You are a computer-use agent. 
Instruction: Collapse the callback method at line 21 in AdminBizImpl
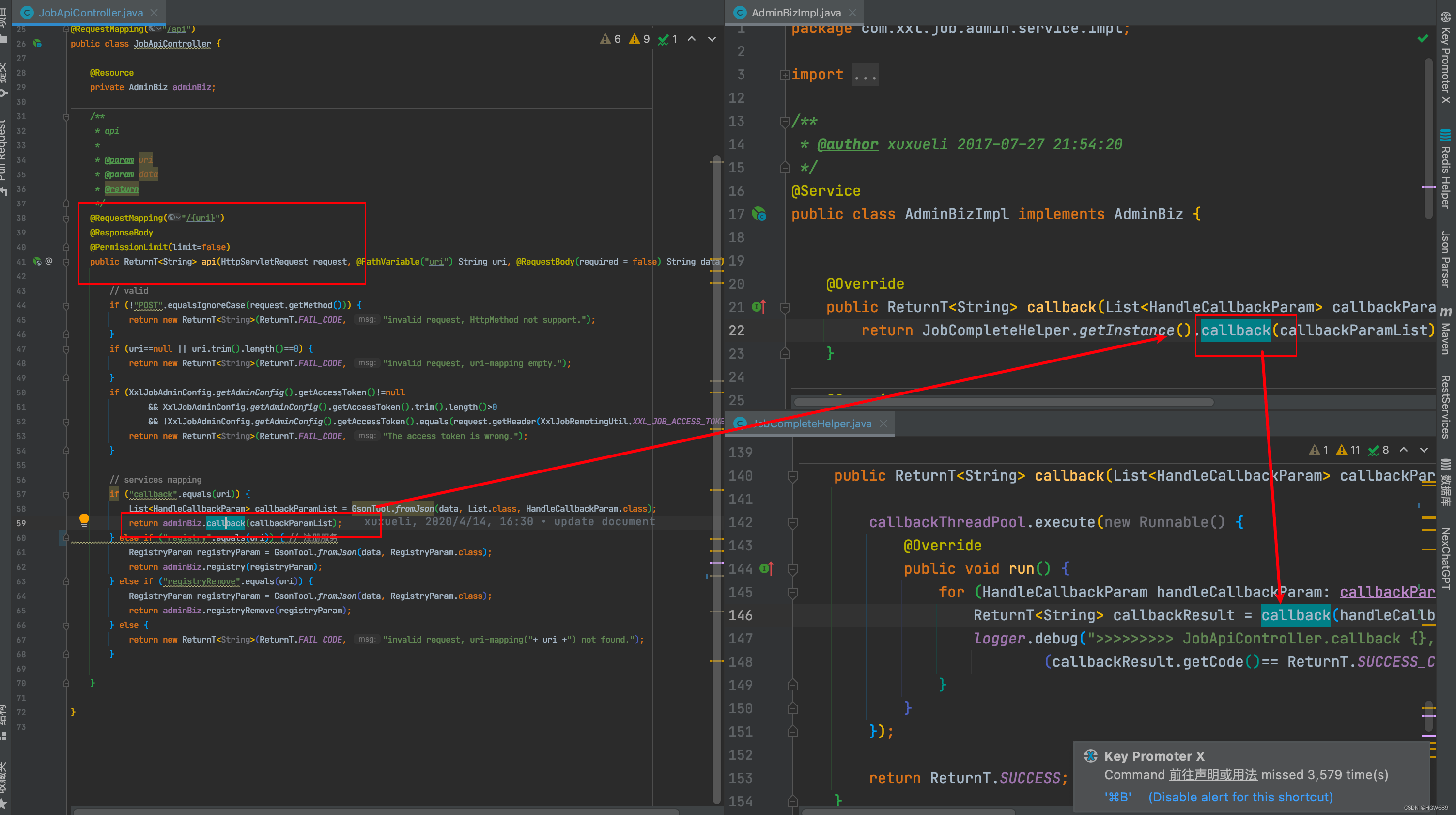[x=785, y=308]
